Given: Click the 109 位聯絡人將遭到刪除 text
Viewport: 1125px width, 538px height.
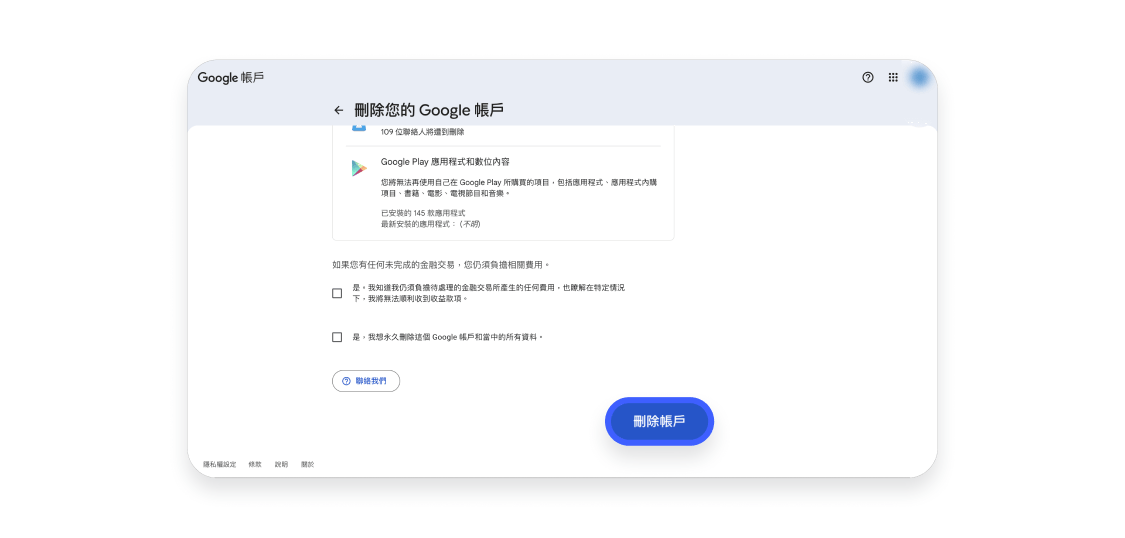Looking at the screenshot, I should coord(423,132).
